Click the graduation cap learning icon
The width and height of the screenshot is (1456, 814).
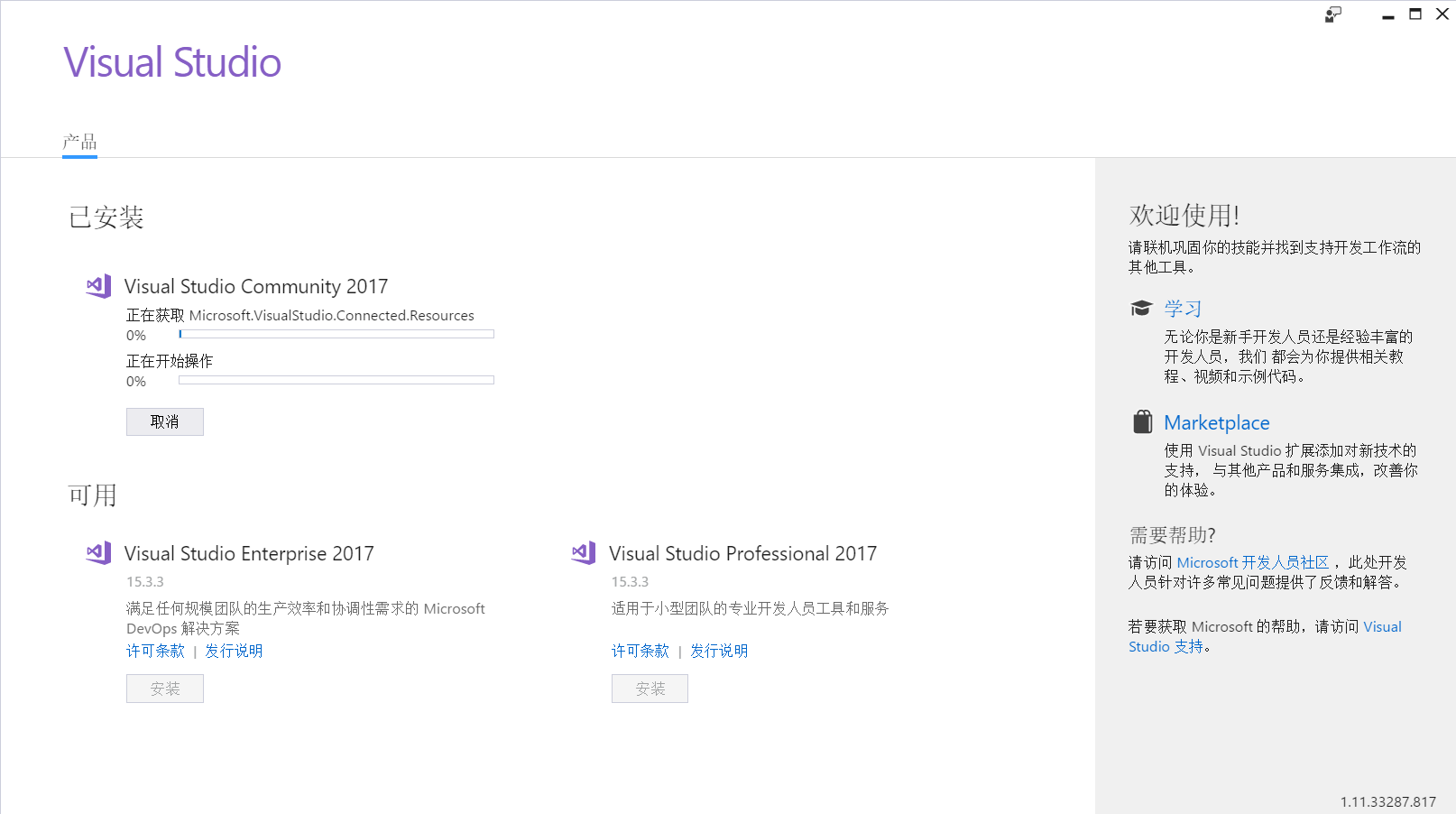(1141, 309)
